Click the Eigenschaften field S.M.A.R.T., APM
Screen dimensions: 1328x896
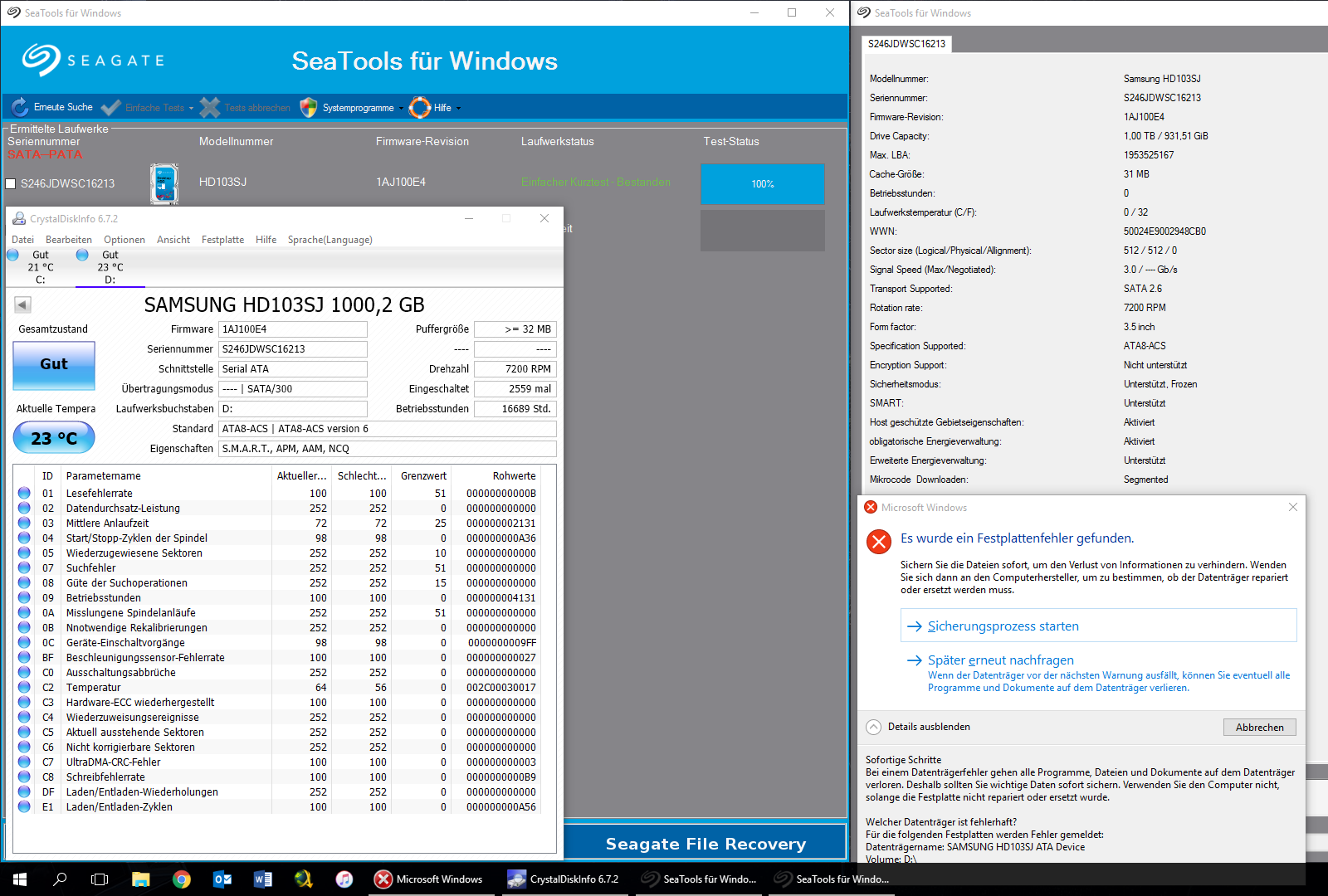387,449
